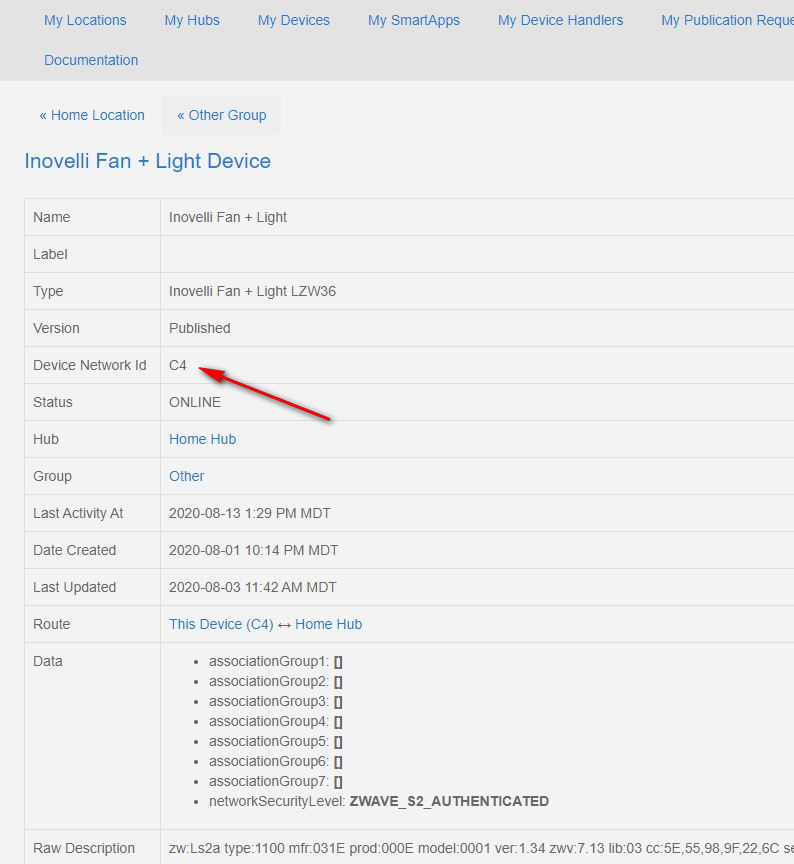The width and height of the screenshot is (794, 864).
Task: Click the 'Data' row label
Action: [x=47, y=661]
